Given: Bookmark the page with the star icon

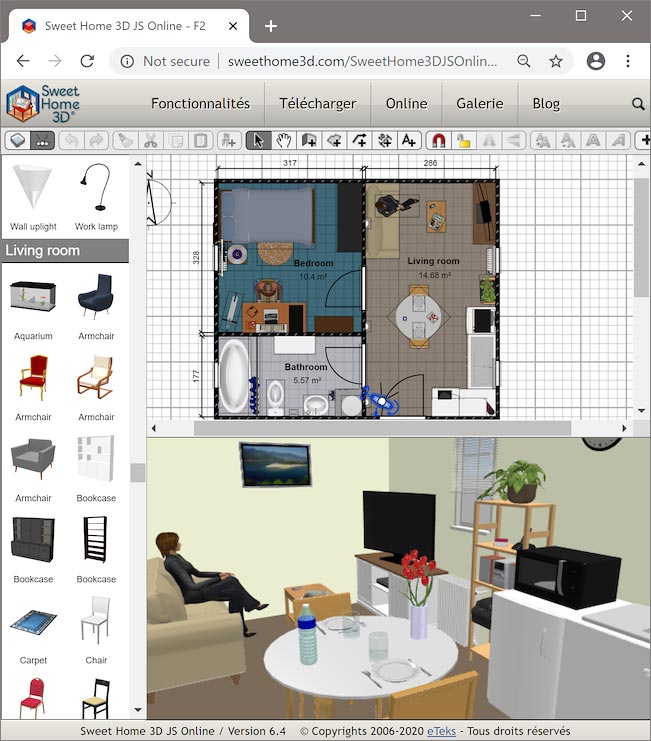Looking at the screenshot, I should click(556, 61).
